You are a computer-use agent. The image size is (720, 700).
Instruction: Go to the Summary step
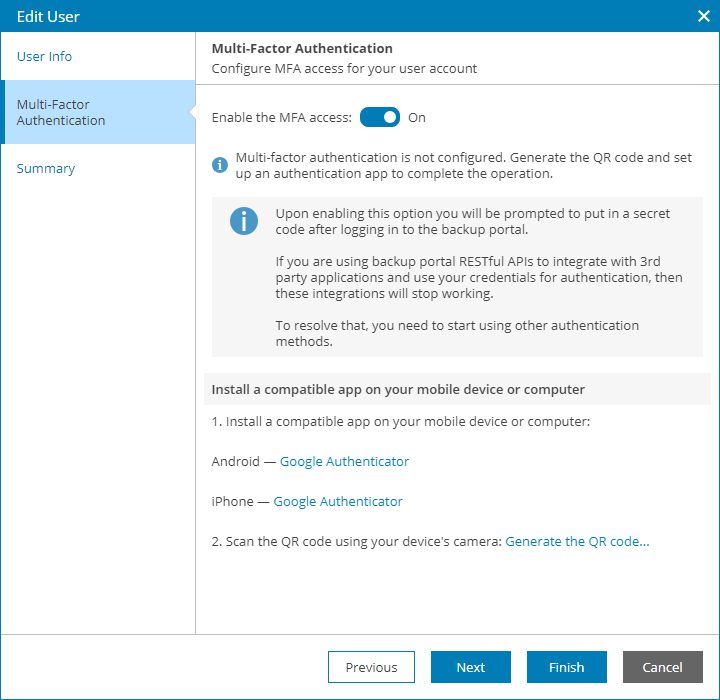(46, 168)
